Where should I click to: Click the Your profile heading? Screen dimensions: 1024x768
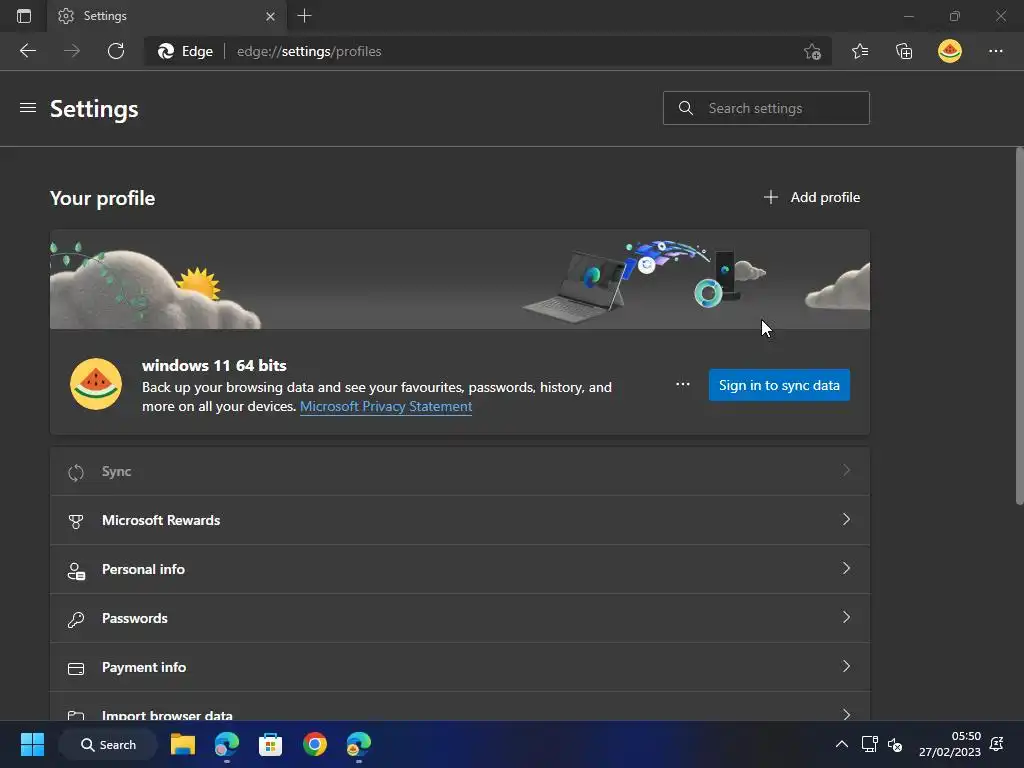103,198
